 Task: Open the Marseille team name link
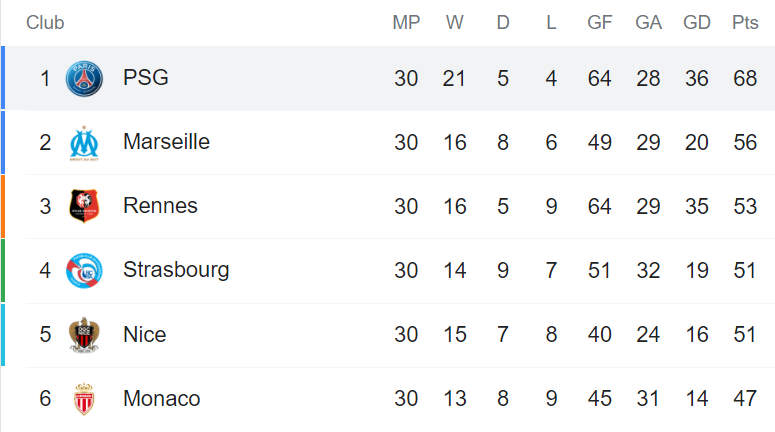[x=167, y=142]
